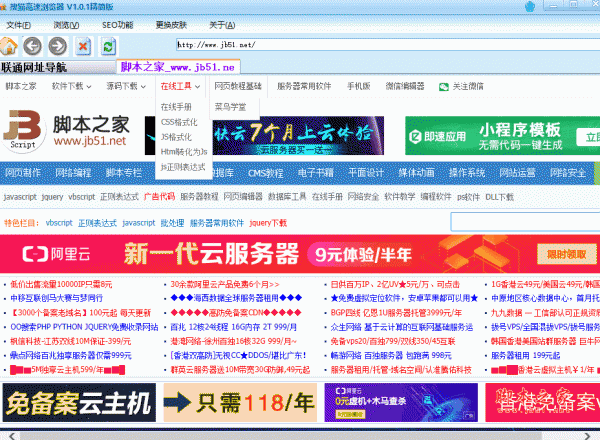The width and height of the screenshot is (600, 440).
Task: Open the 低价出售流量10000IP只需8元 ad link
Action: [x=61, y=284]
